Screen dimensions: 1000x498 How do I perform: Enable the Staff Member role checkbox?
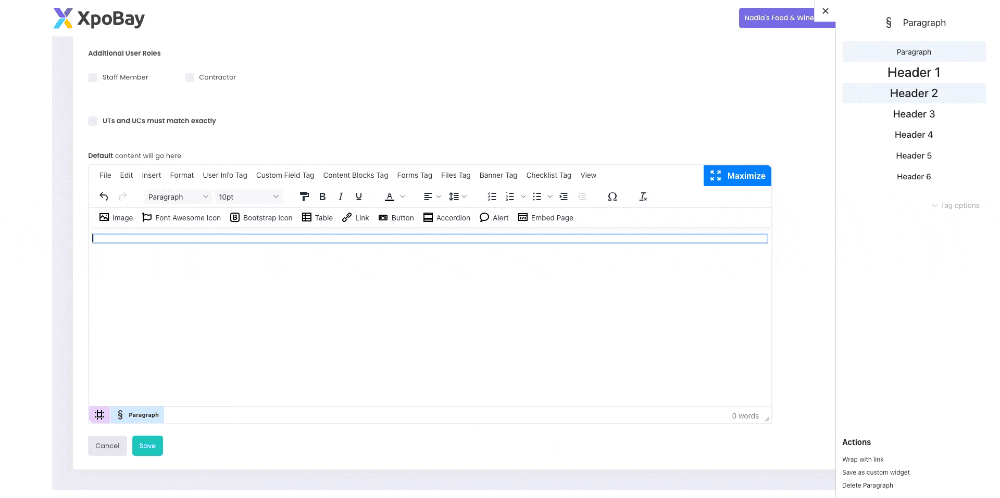point(93,77)
